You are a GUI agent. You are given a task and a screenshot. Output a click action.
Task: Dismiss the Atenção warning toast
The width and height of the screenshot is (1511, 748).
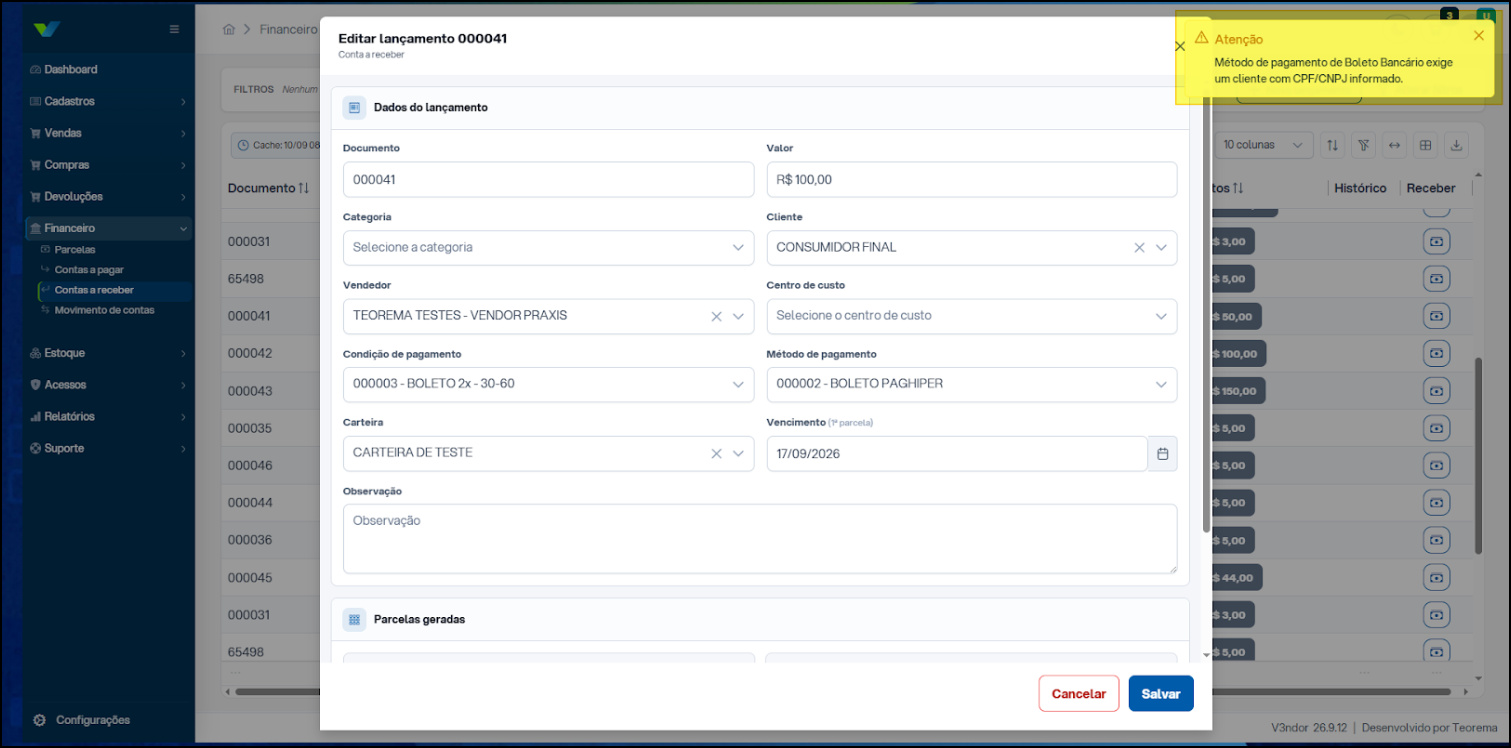(x=1478, y=36)
